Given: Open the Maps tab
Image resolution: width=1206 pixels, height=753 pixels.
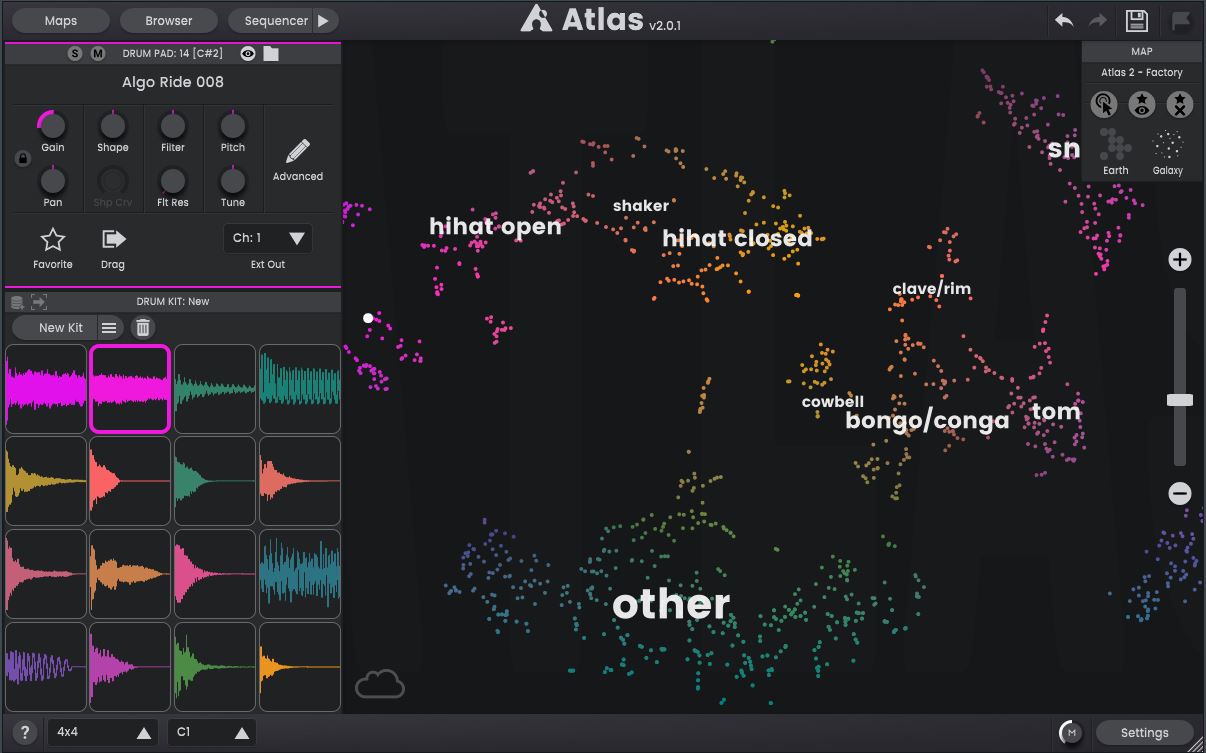Looking at the screenshot, I should point(61,20).
